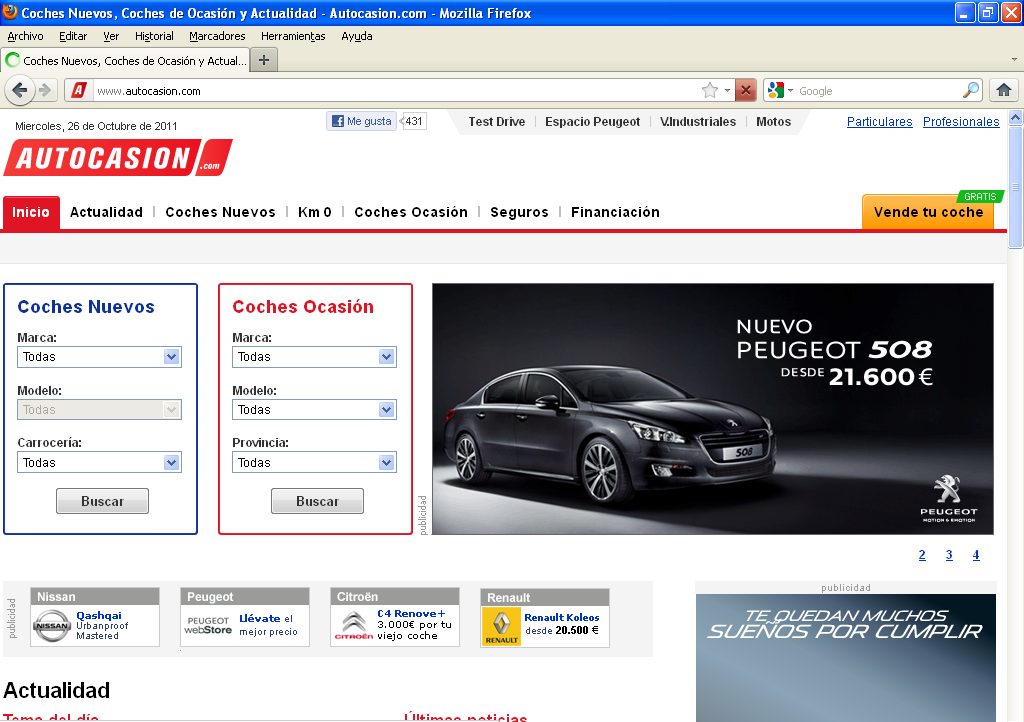The width and height of the screenshot is (1024, 722).
Task: Open the Seguros section
Action: [519, 212]
